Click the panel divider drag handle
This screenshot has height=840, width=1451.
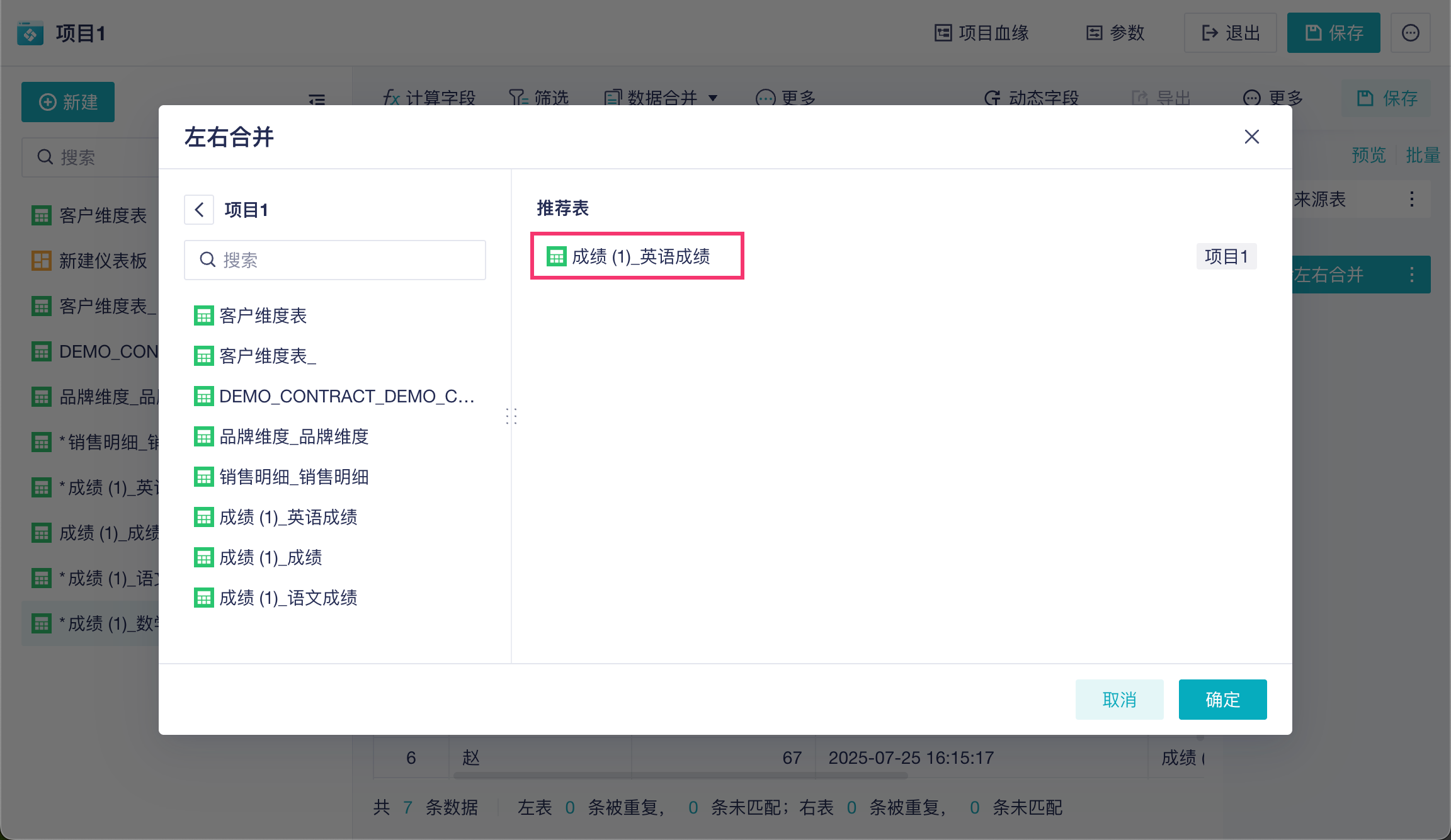[511, 416]
